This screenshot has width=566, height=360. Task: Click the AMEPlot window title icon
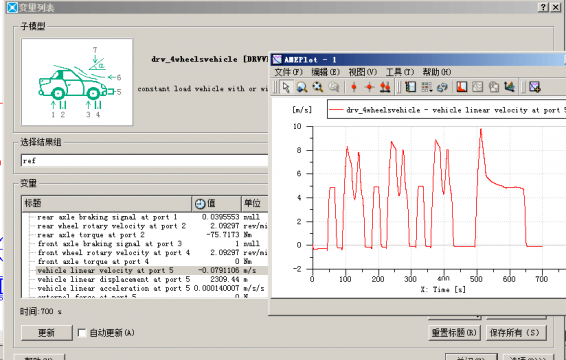[x=277, y=59]
